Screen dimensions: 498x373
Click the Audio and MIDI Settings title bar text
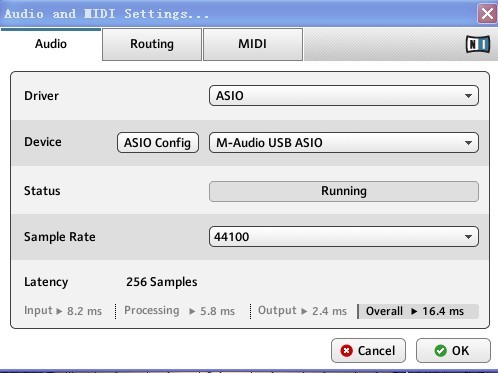click(x=107, y=14)
